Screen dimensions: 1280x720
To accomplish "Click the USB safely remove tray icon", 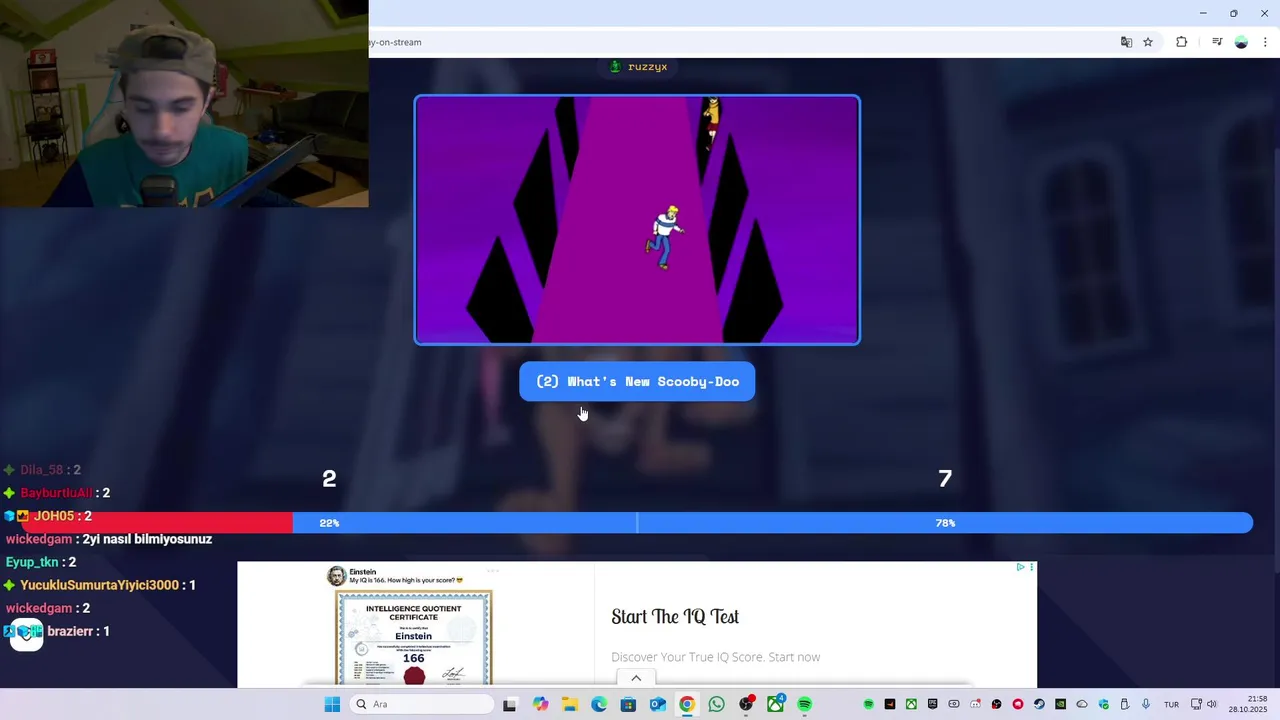I will pos(1124,704).
